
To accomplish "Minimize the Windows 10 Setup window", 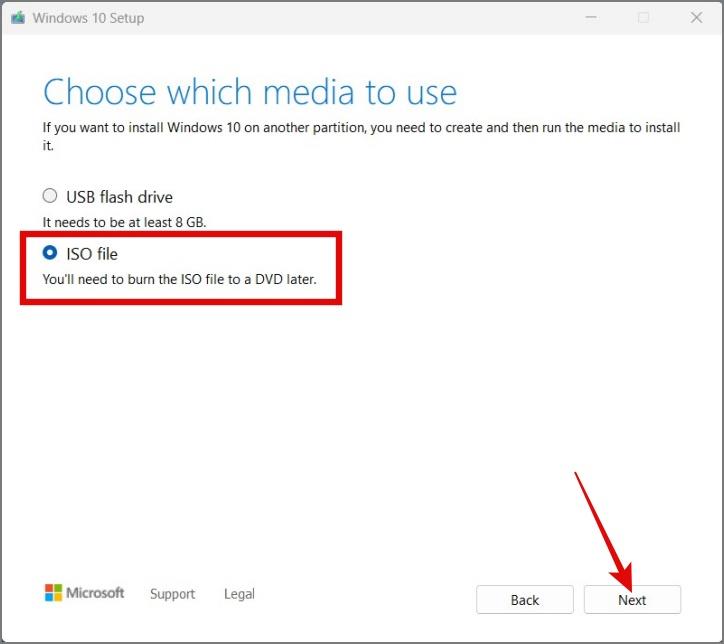I will (591, 18).
